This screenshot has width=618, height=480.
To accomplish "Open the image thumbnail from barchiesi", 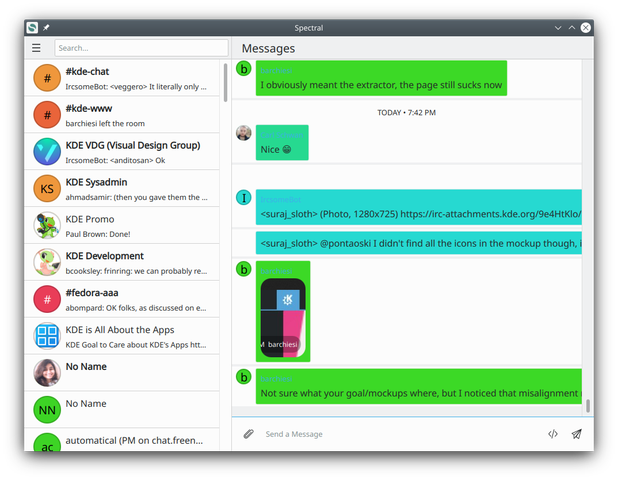I will point(283,318).
